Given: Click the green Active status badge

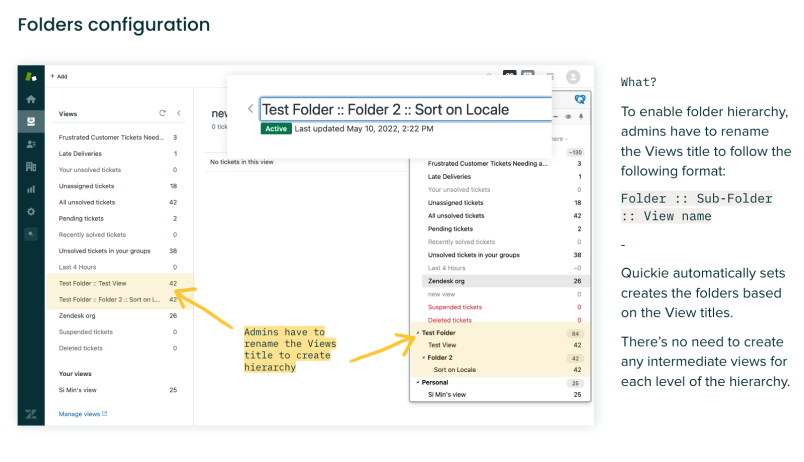Looking at the screenshot, I should tap(276, 129).
